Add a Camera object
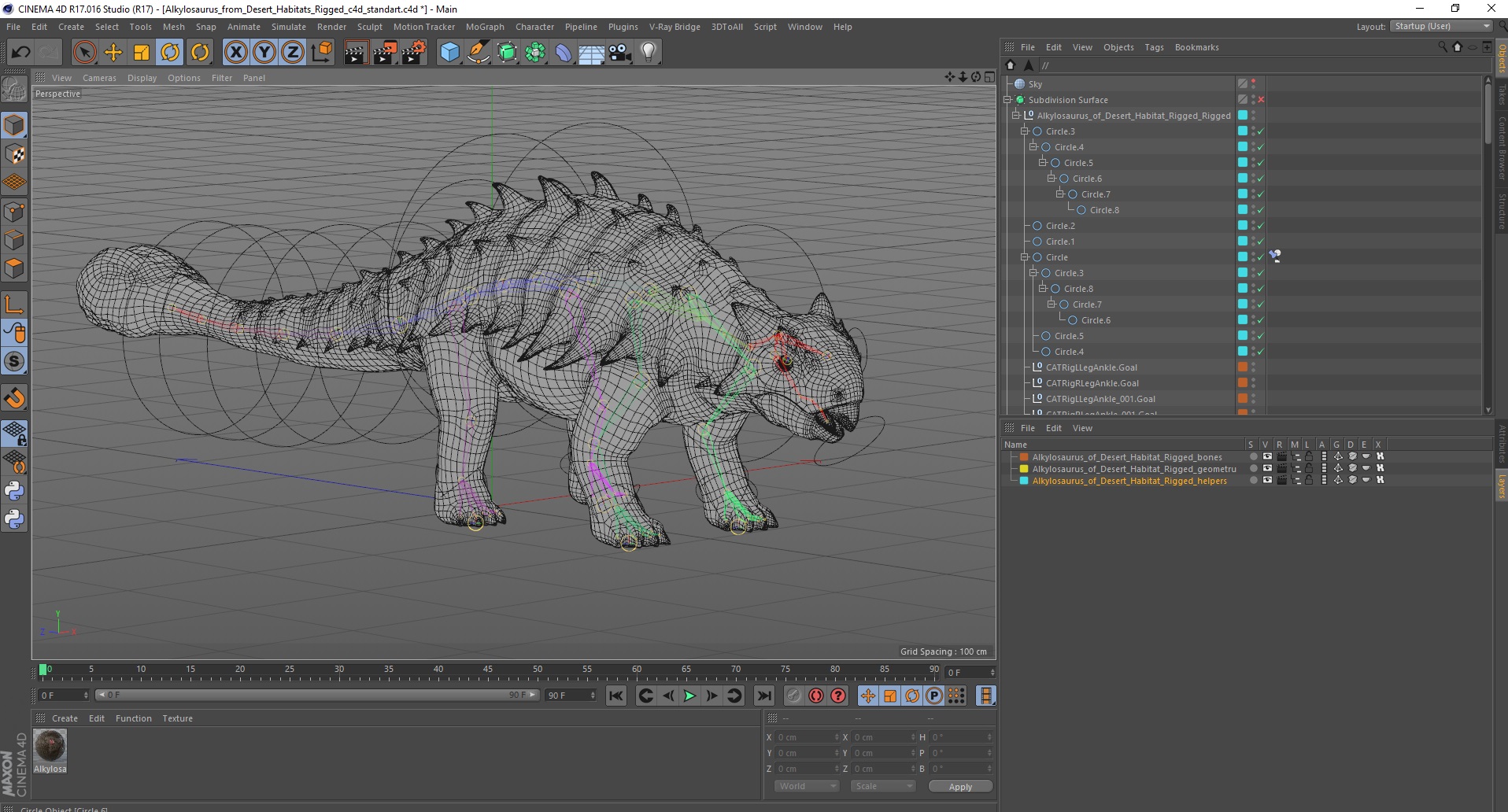This screenshot has height=812, width=1508. click(x=620, y=53)
